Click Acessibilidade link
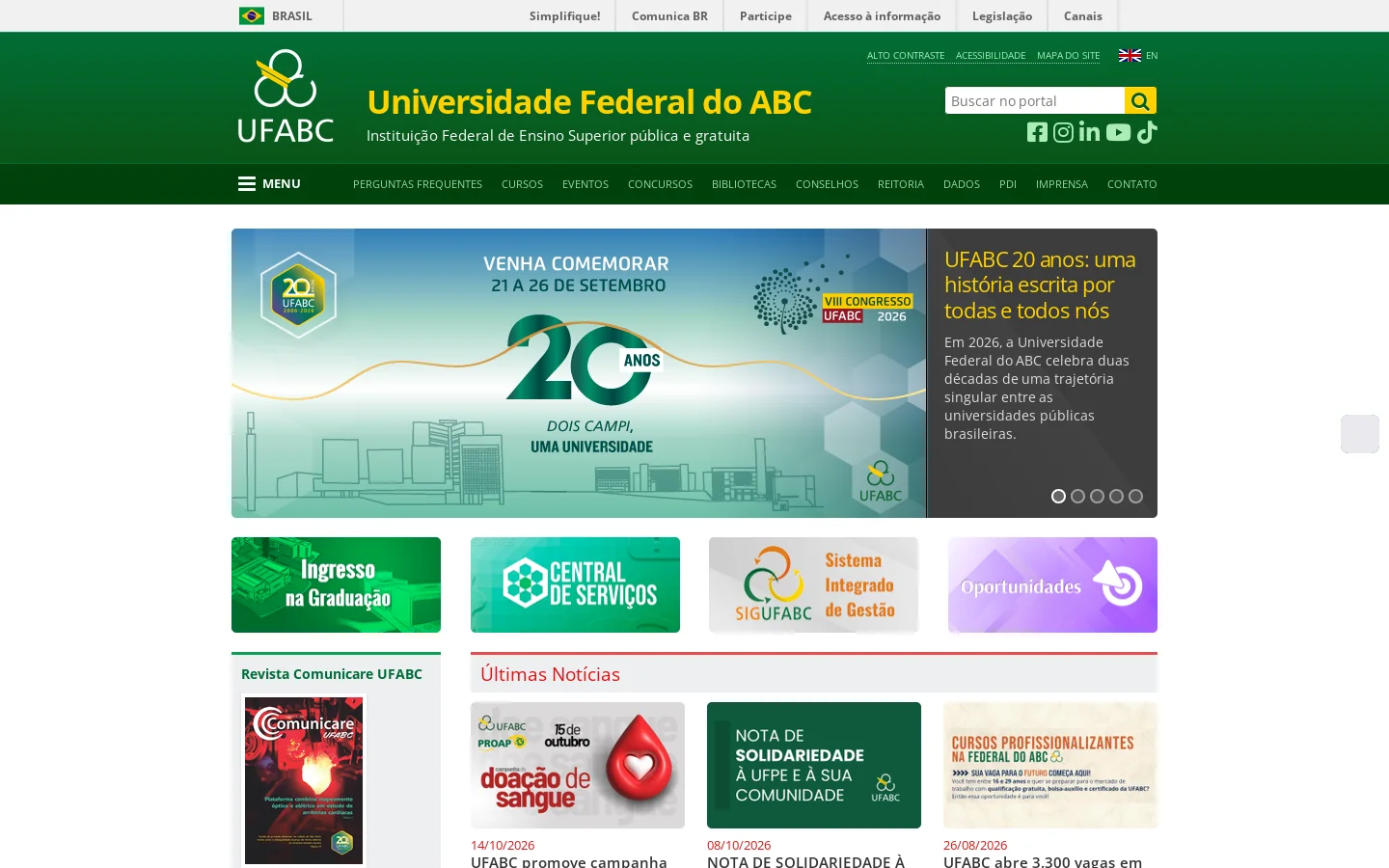 pos(991,55)
